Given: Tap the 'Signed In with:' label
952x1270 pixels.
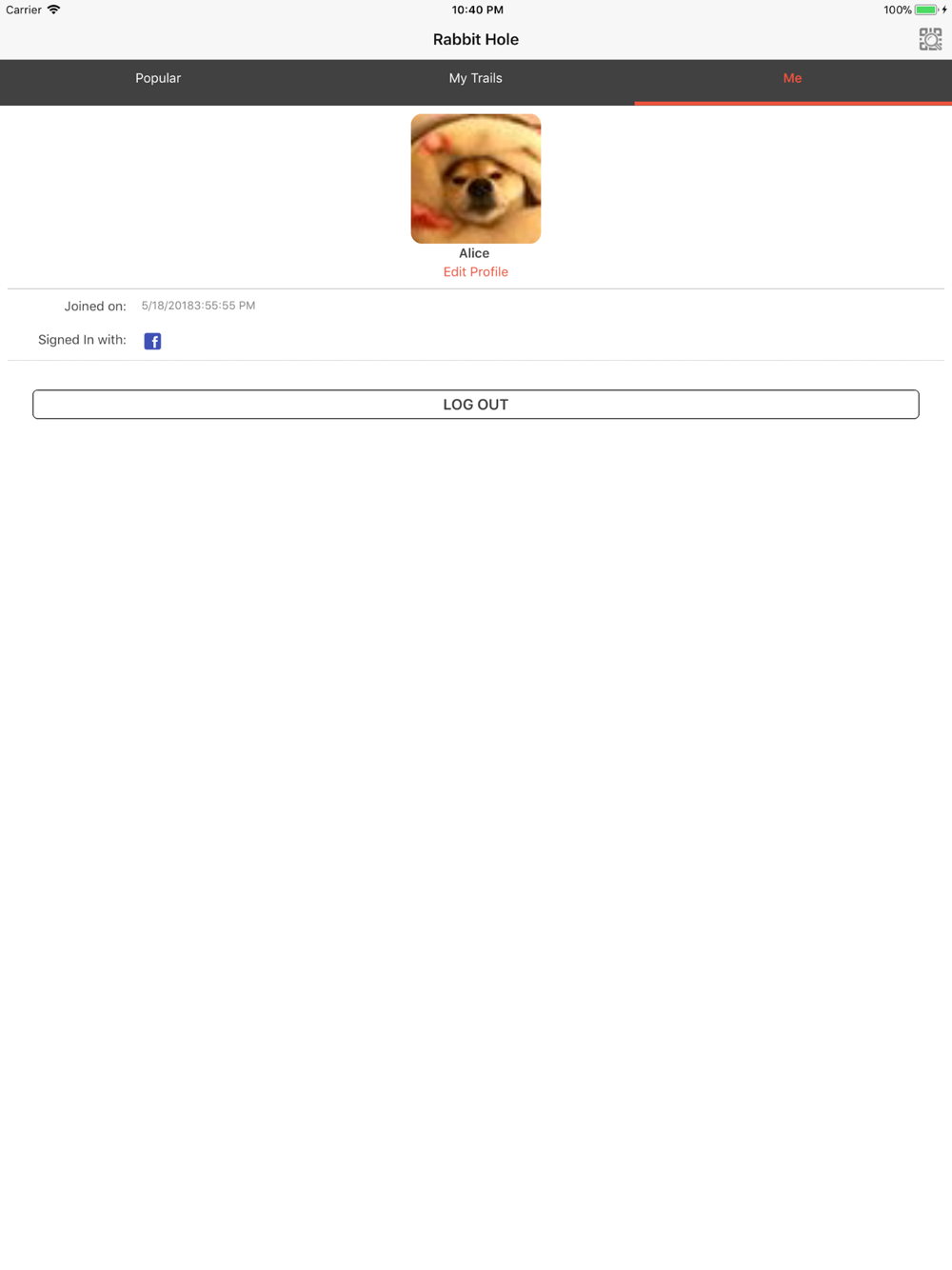Looking at the screenshot, I should tap(82, 340).
